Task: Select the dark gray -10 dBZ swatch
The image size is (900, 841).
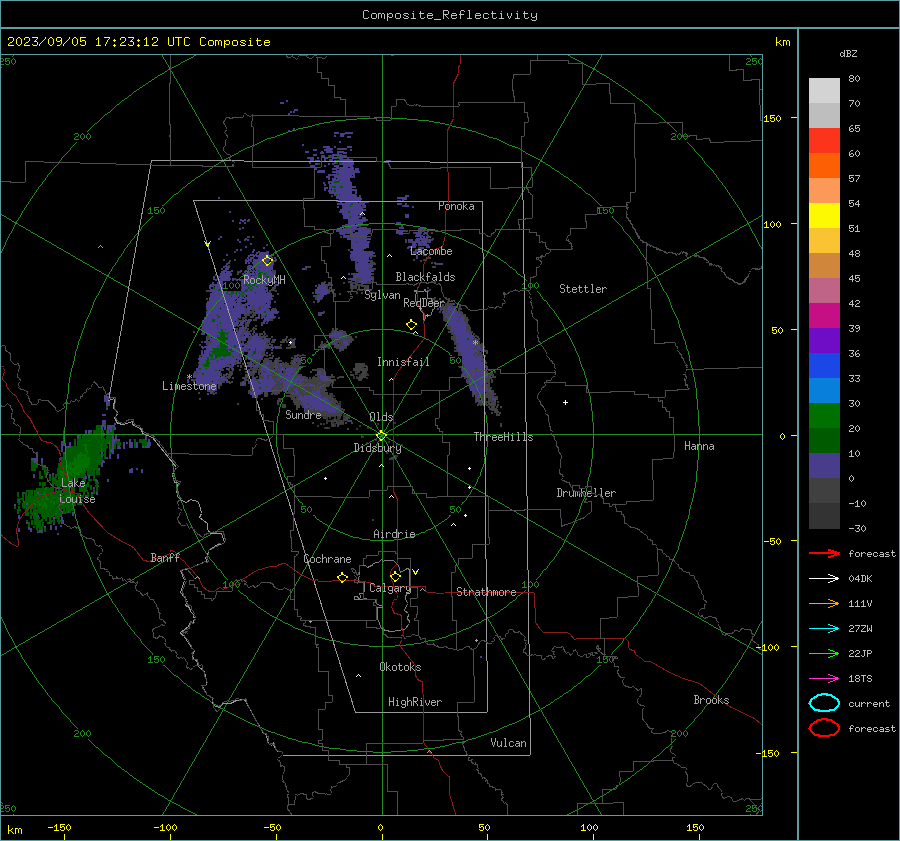Action: [824, 516]
